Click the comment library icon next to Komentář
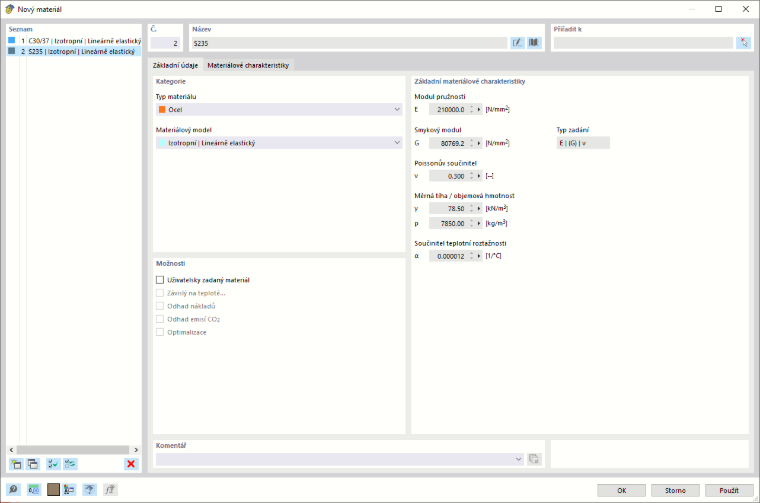The height and width of the screenshot is (503, 760). [534, 459]
